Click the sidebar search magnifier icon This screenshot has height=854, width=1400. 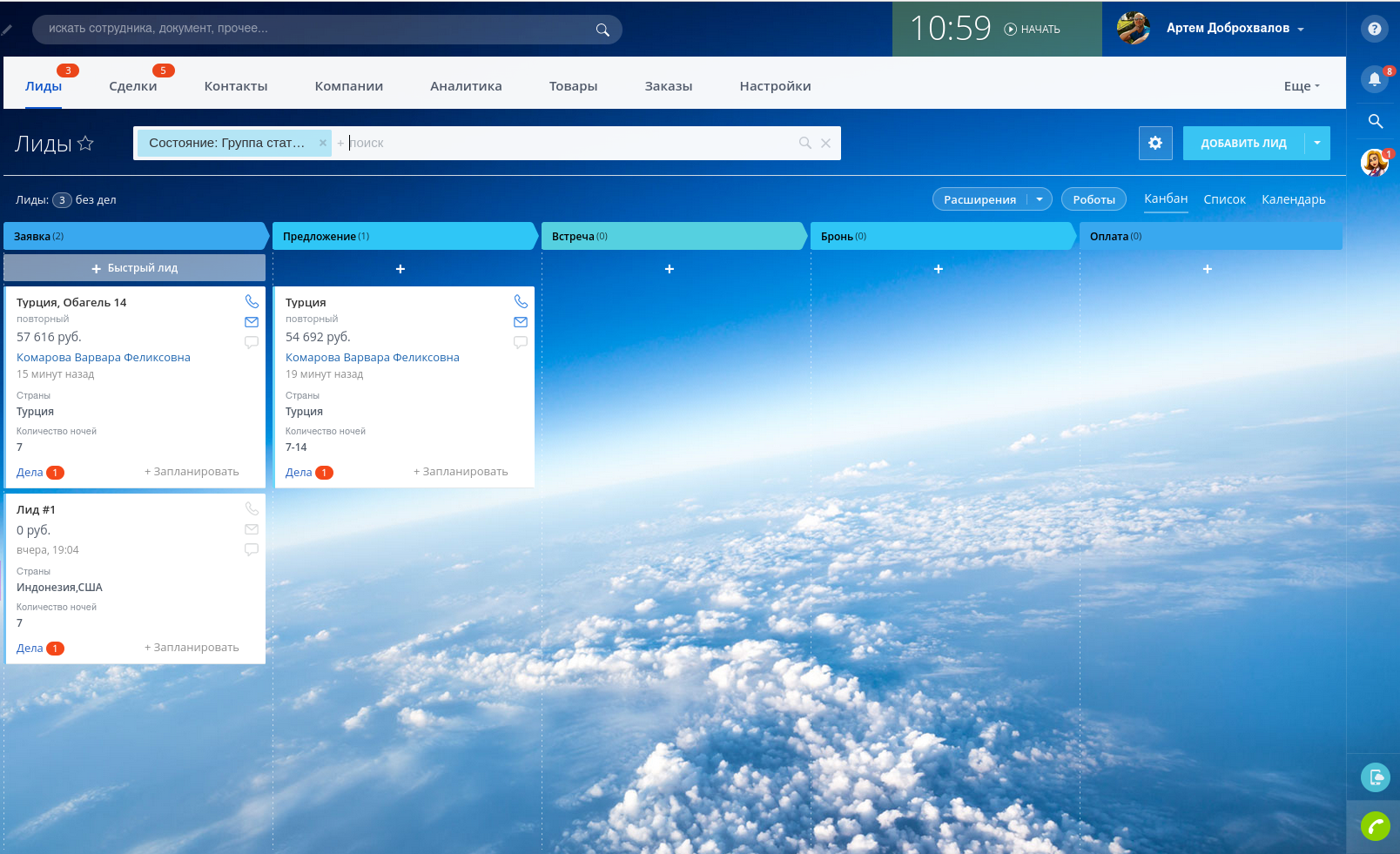1376,121
